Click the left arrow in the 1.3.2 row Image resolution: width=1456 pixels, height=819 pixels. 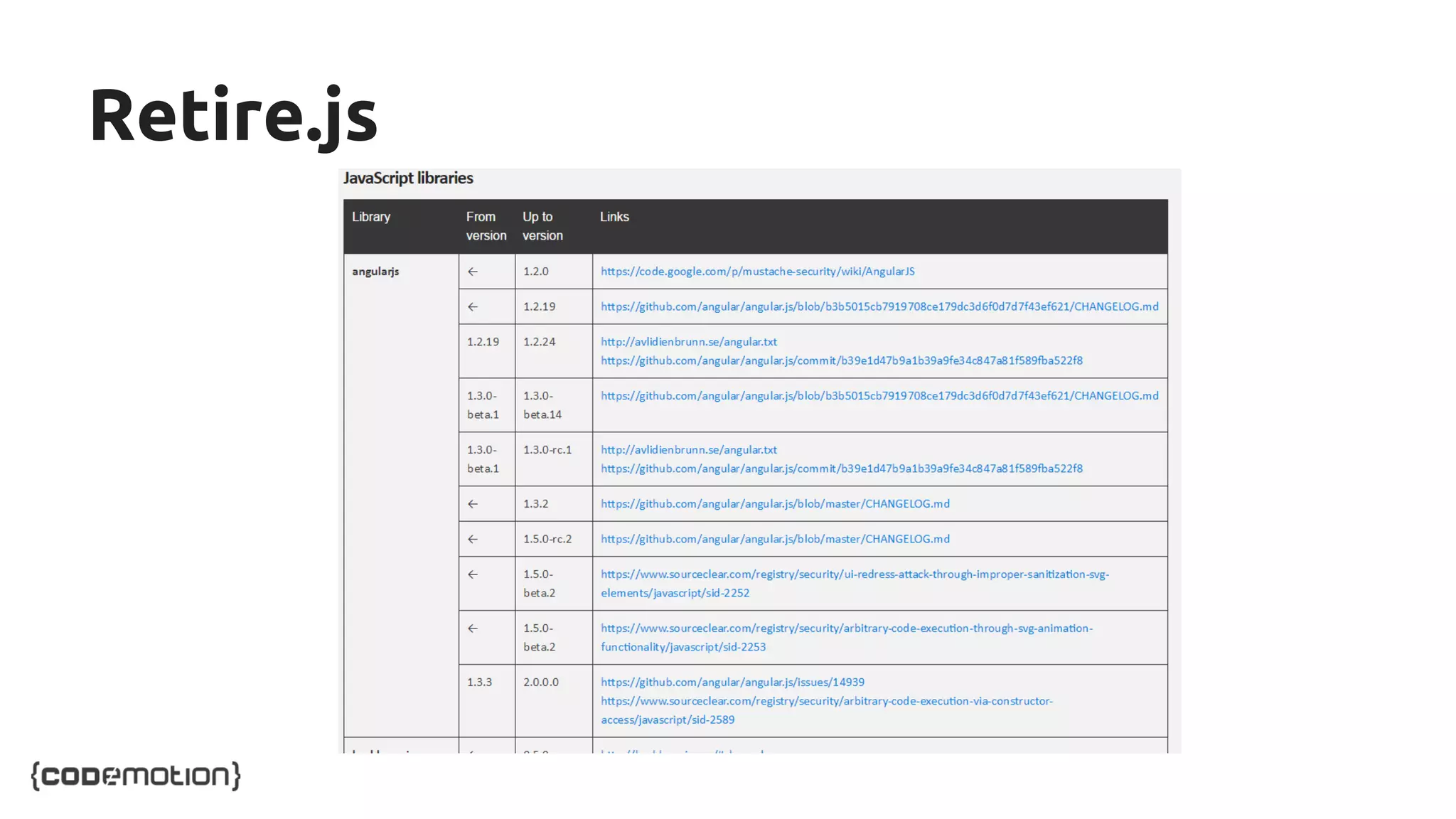click(473, 504)
